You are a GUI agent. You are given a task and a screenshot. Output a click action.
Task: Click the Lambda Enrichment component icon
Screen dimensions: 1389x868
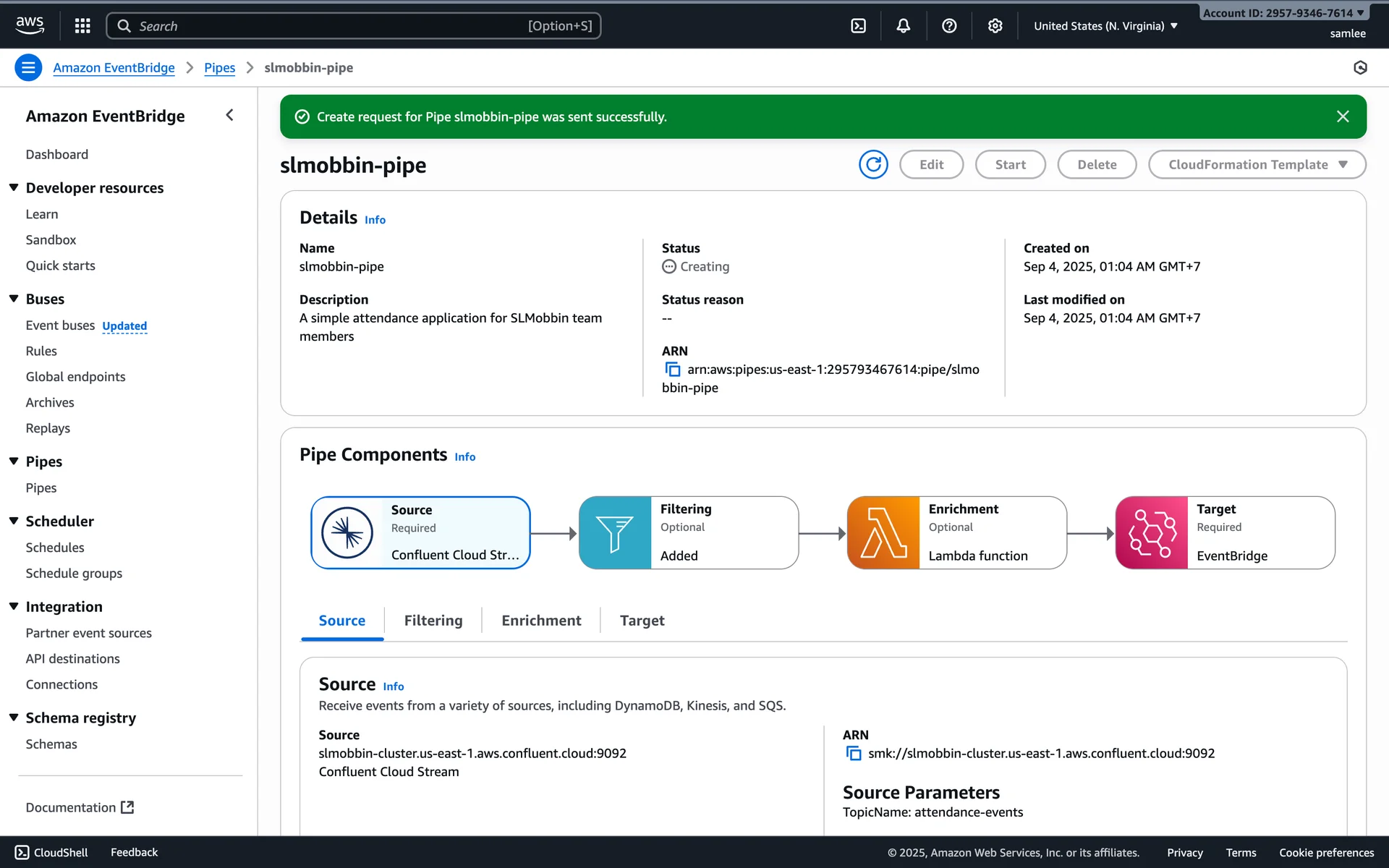pyautogui.click(x=883, y=533)
